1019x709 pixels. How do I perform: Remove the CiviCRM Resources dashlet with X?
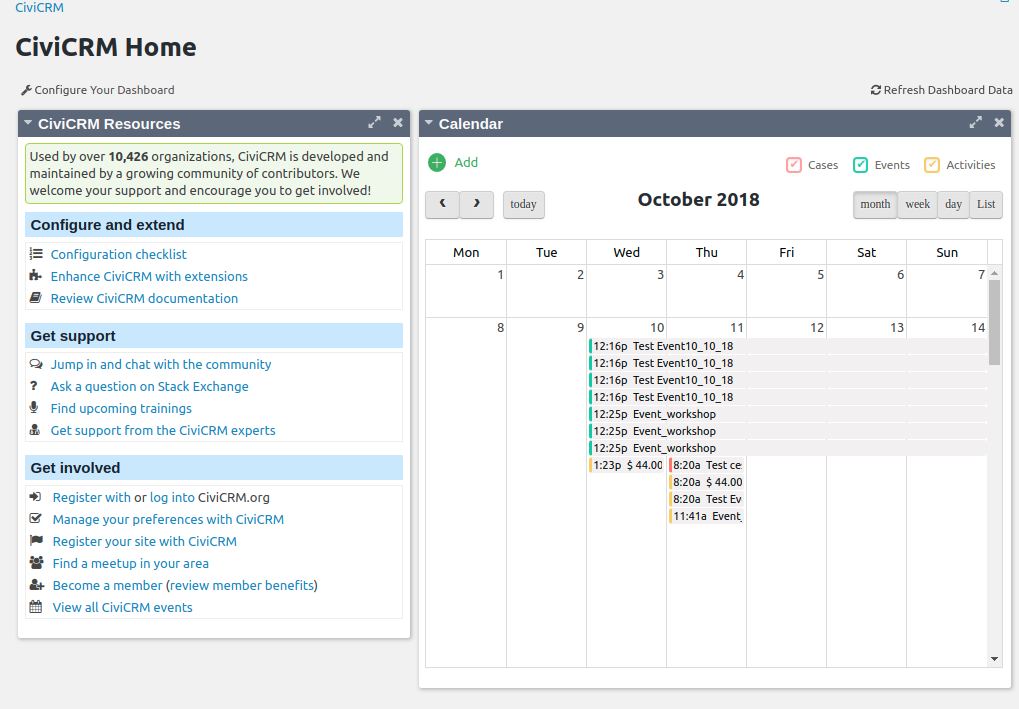point(398,123)
